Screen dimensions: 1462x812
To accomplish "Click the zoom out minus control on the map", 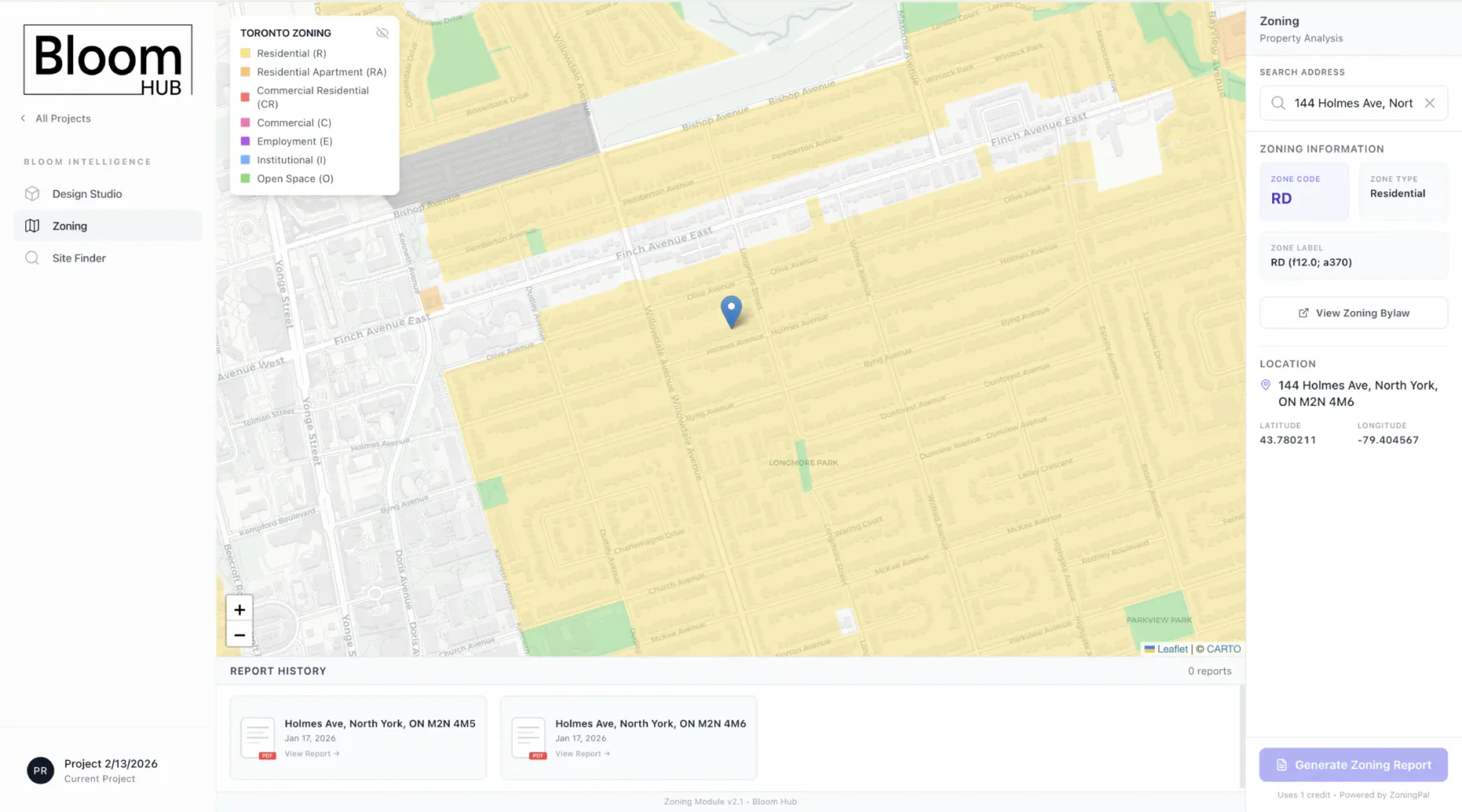I will [x=239, y=635].
